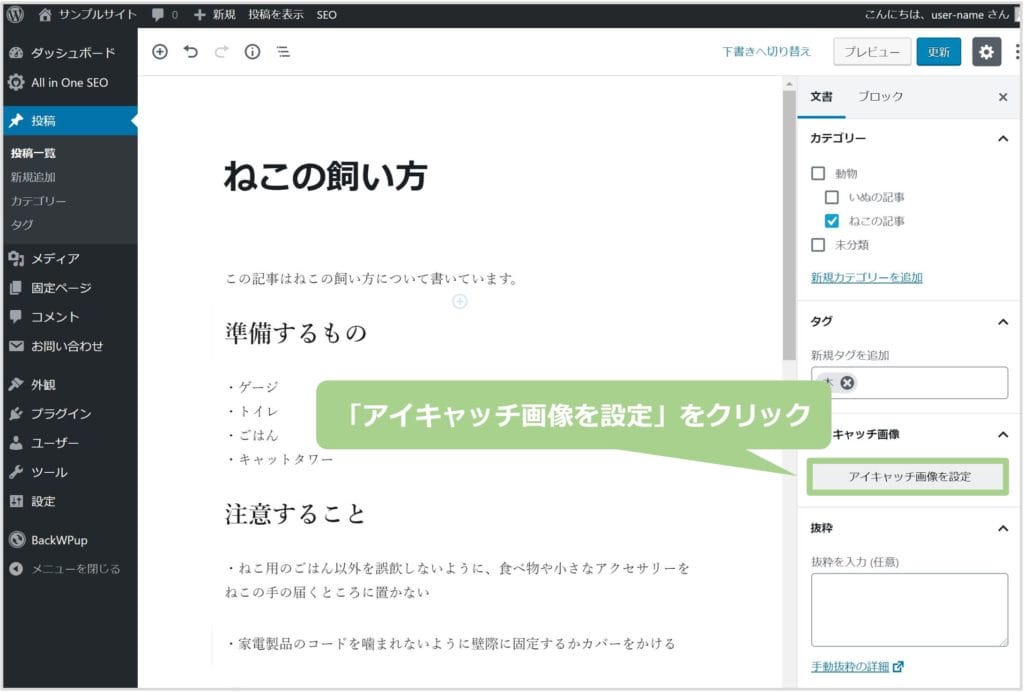
Task: Click the アイキャッチ画像を設定 button
Action: tap(908, 477)
